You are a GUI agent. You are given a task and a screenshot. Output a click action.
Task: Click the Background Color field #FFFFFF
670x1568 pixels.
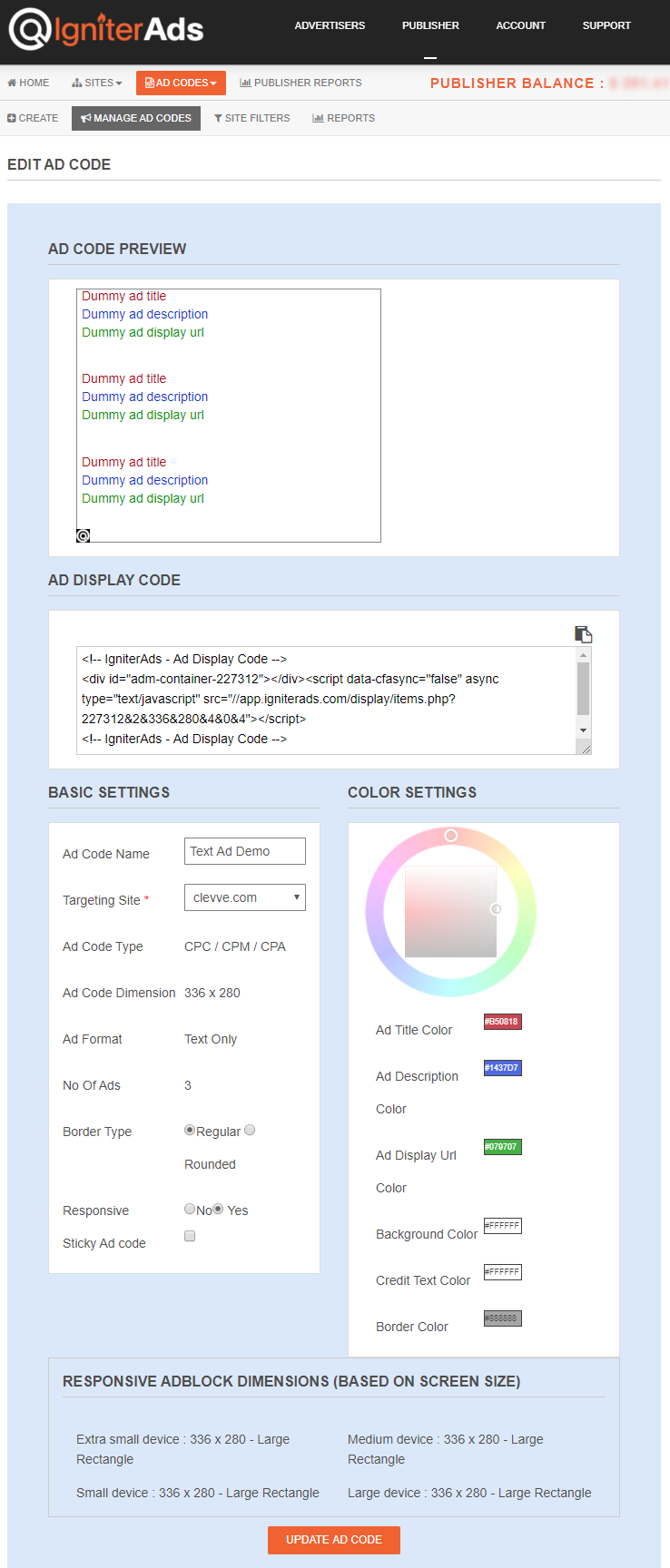(502, 1226)
